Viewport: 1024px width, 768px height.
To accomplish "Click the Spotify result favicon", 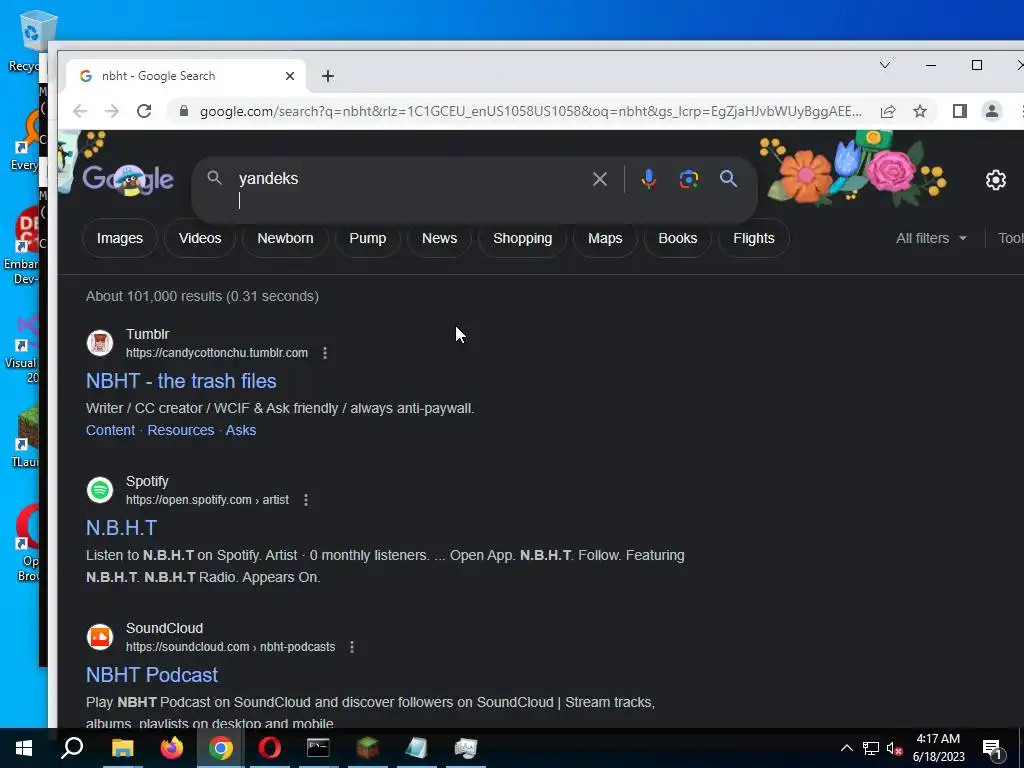I will click(100, 490).
